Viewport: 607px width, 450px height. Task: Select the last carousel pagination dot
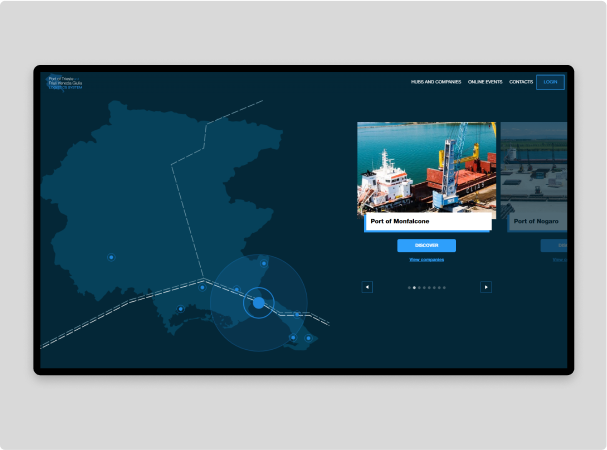click(x=444, y=287)
